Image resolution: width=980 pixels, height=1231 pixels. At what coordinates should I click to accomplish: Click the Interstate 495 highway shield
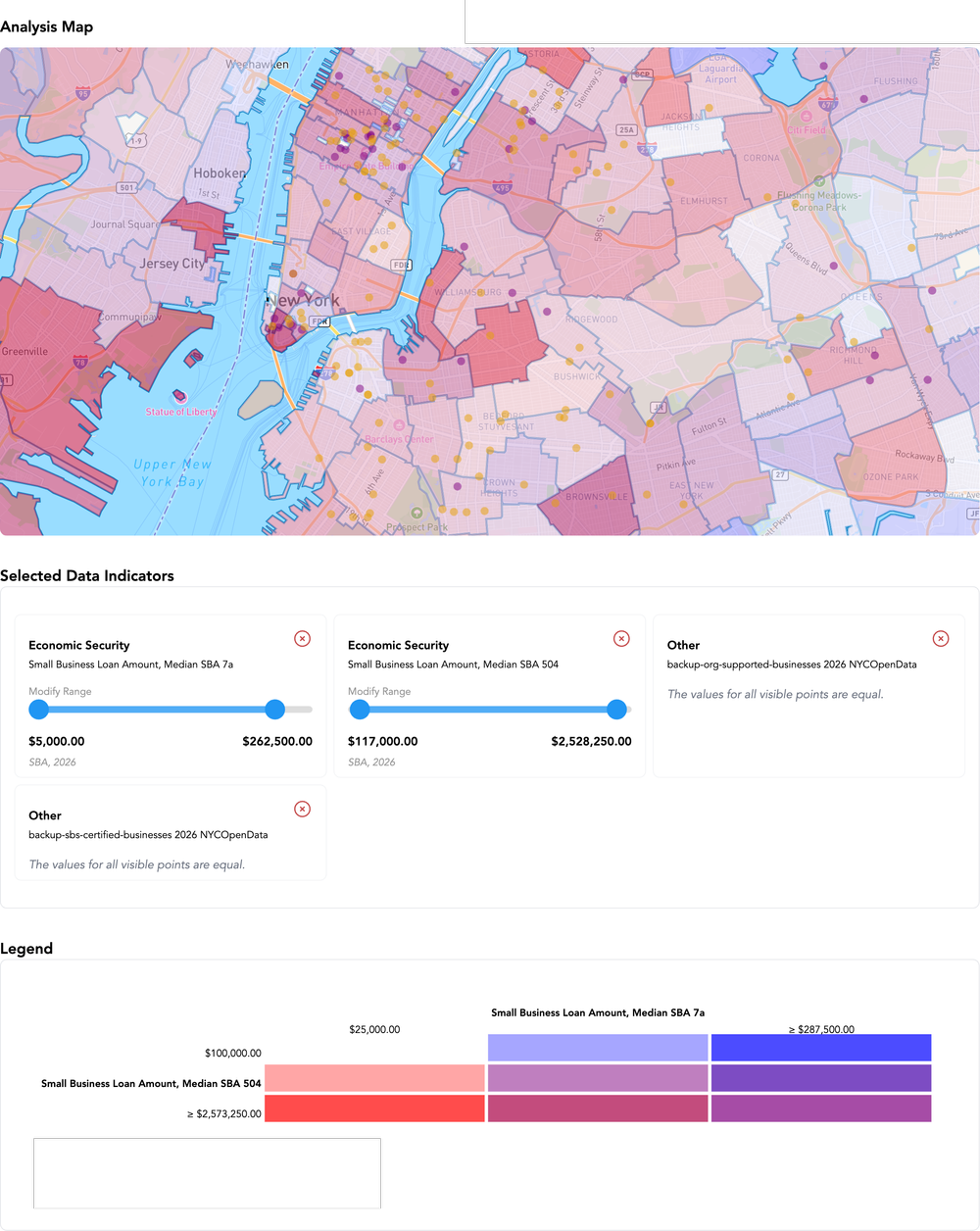tap(502, 187)
